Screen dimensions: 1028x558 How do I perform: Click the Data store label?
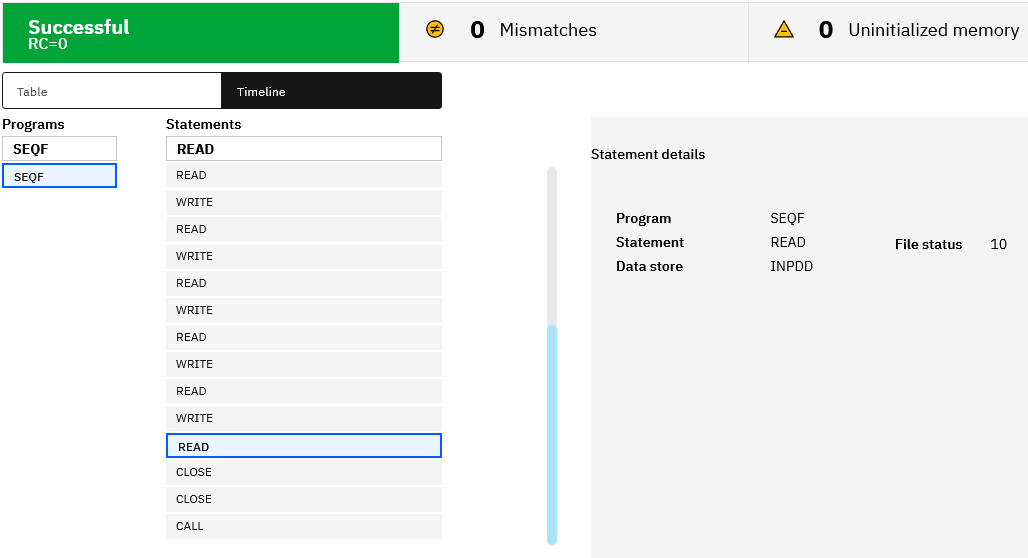pos(649,266)
